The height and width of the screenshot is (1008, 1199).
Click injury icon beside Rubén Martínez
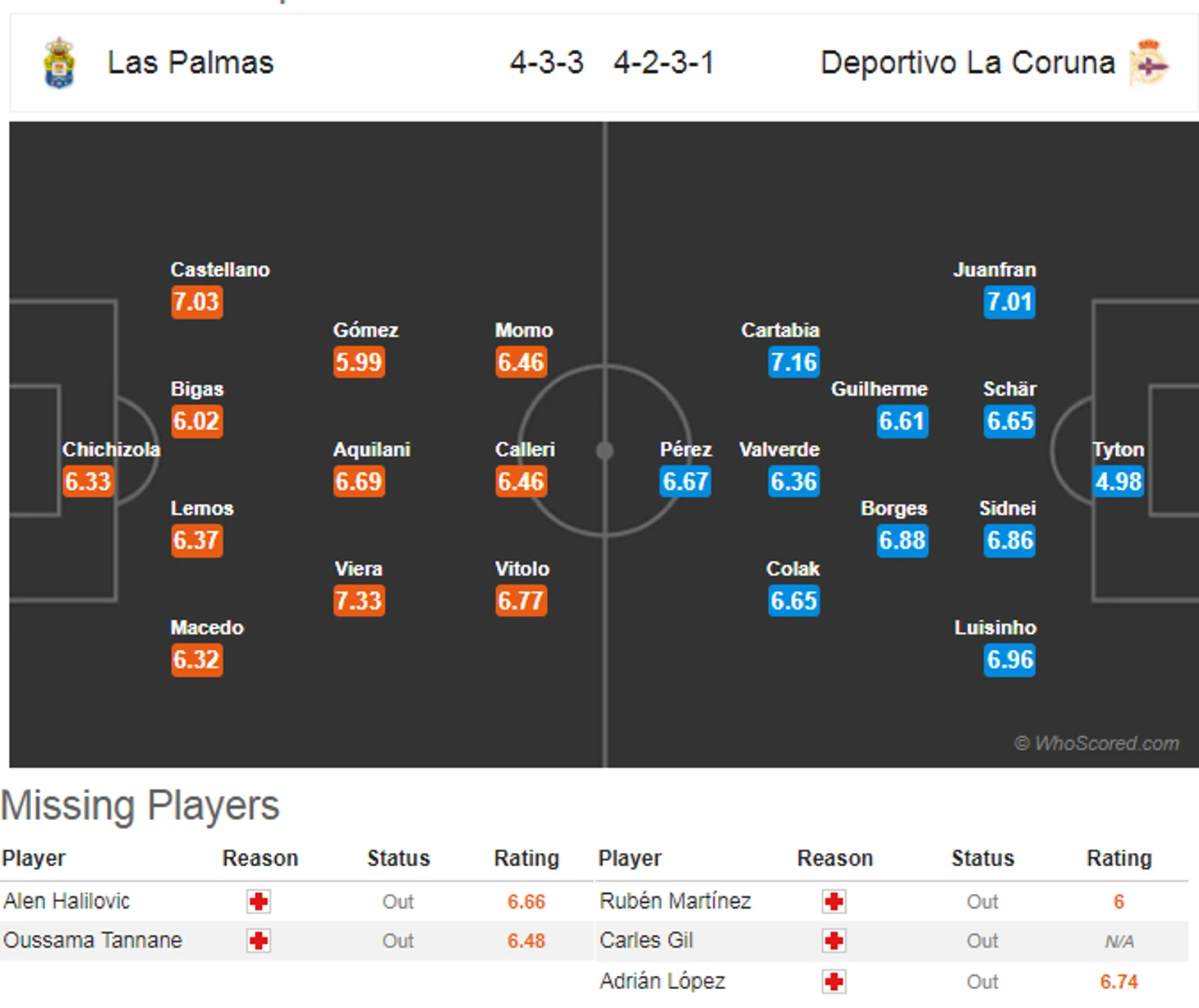[x=834, y=901]
